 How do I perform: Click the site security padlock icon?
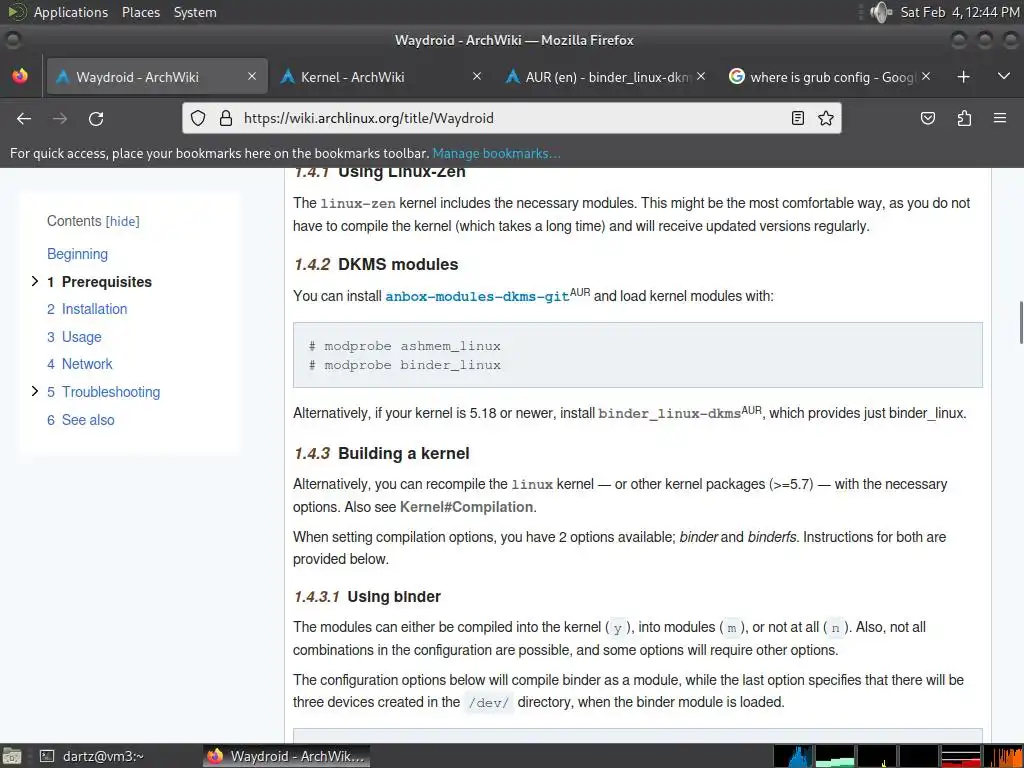click(x=226, y=118)
